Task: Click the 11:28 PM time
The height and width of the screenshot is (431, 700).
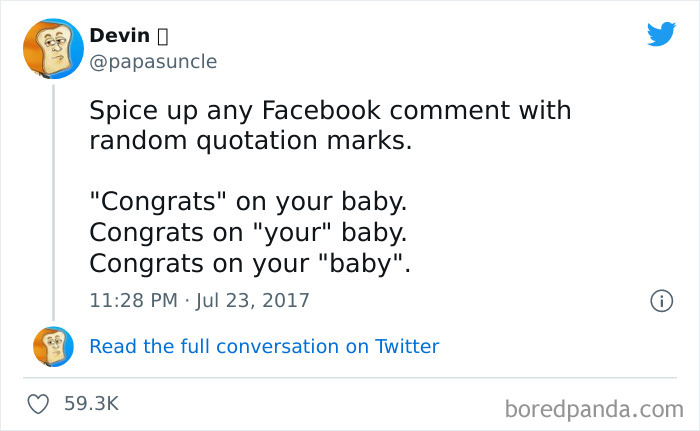Action: (x=131, y=299)
